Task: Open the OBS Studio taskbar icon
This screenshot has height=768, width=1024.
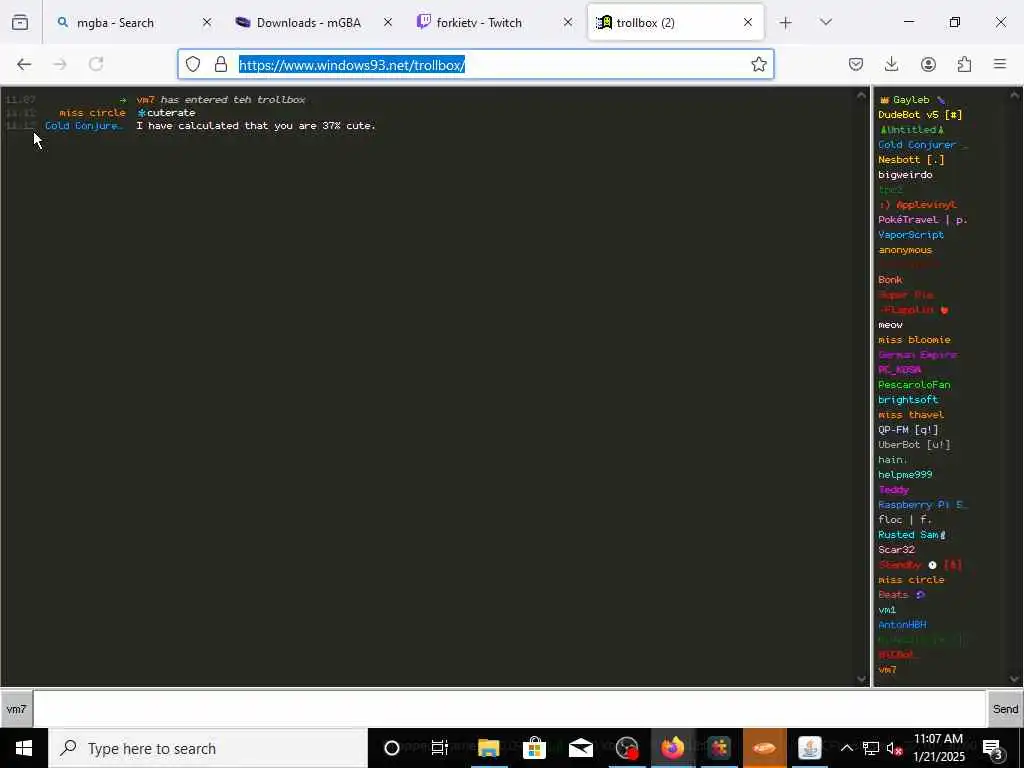Action: point(627,748)
